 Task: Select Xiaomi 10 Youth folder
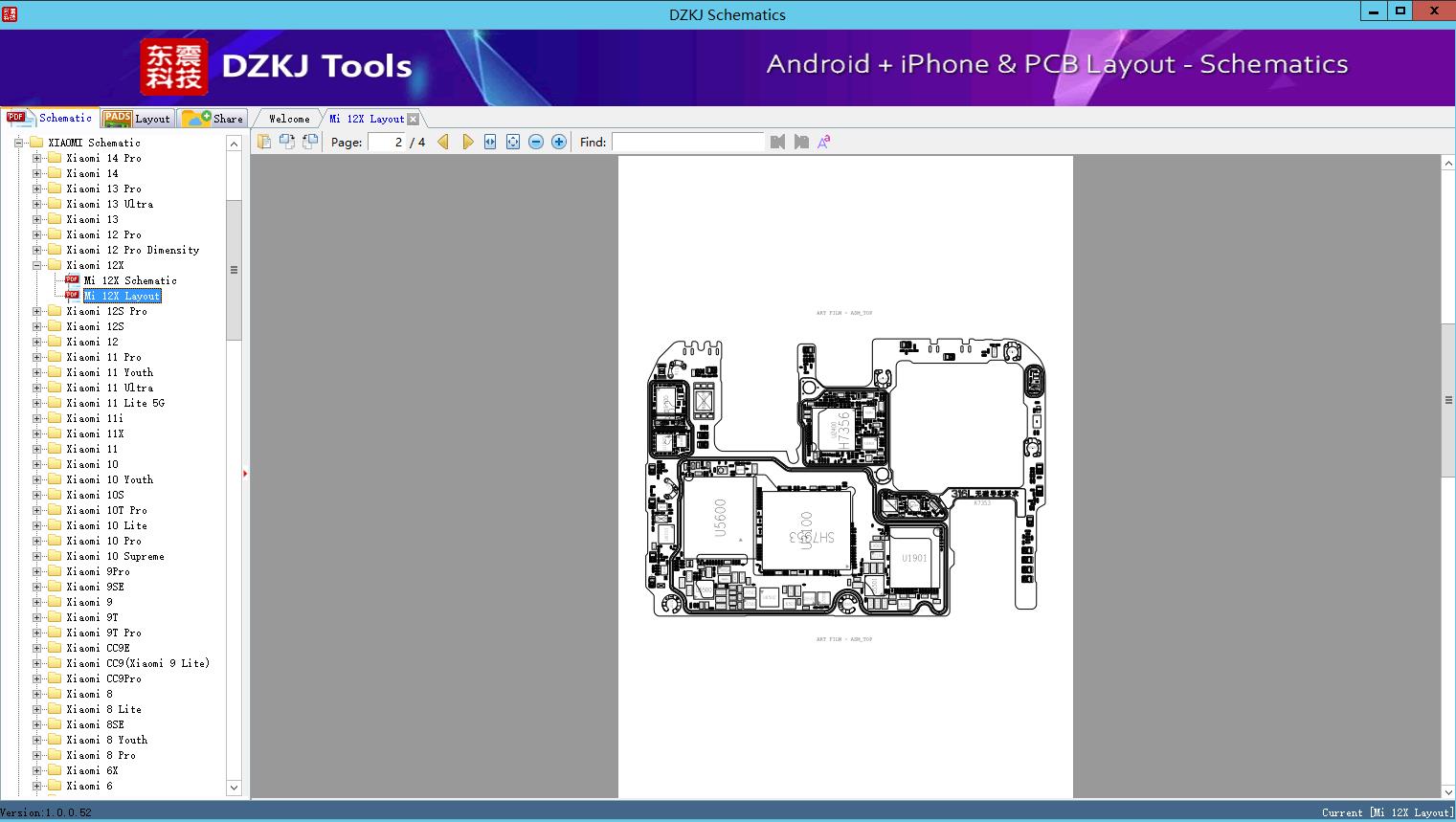point(109,479)
